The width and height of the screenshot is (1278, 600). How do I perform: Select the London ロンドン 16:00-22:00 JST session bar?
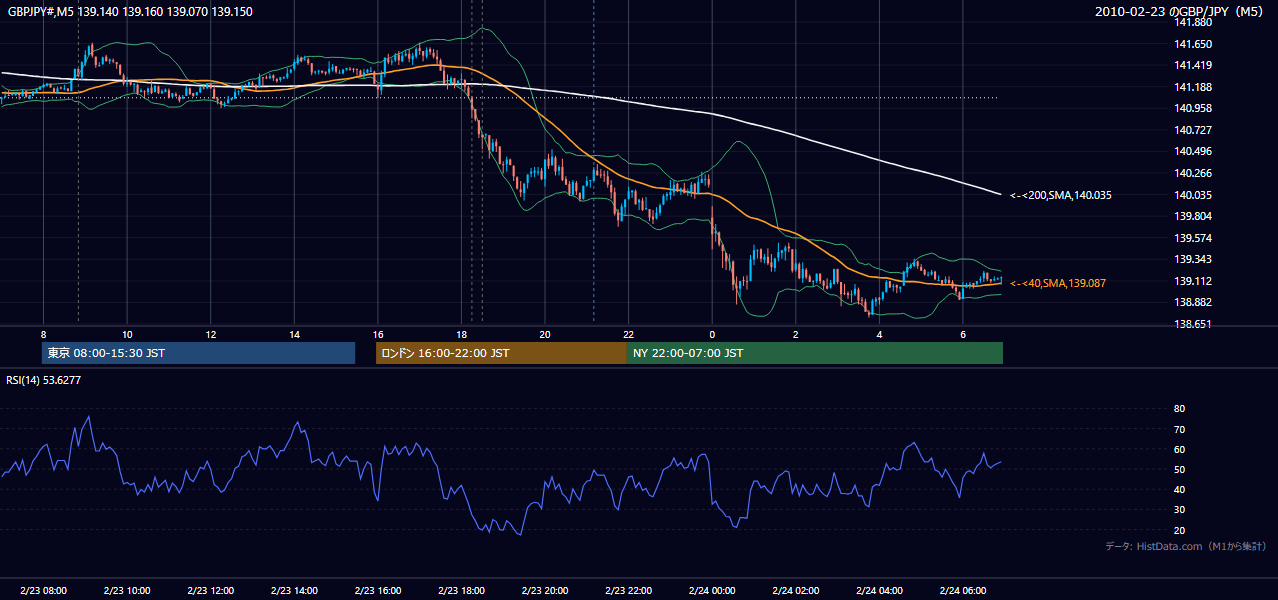pos(501,353)
